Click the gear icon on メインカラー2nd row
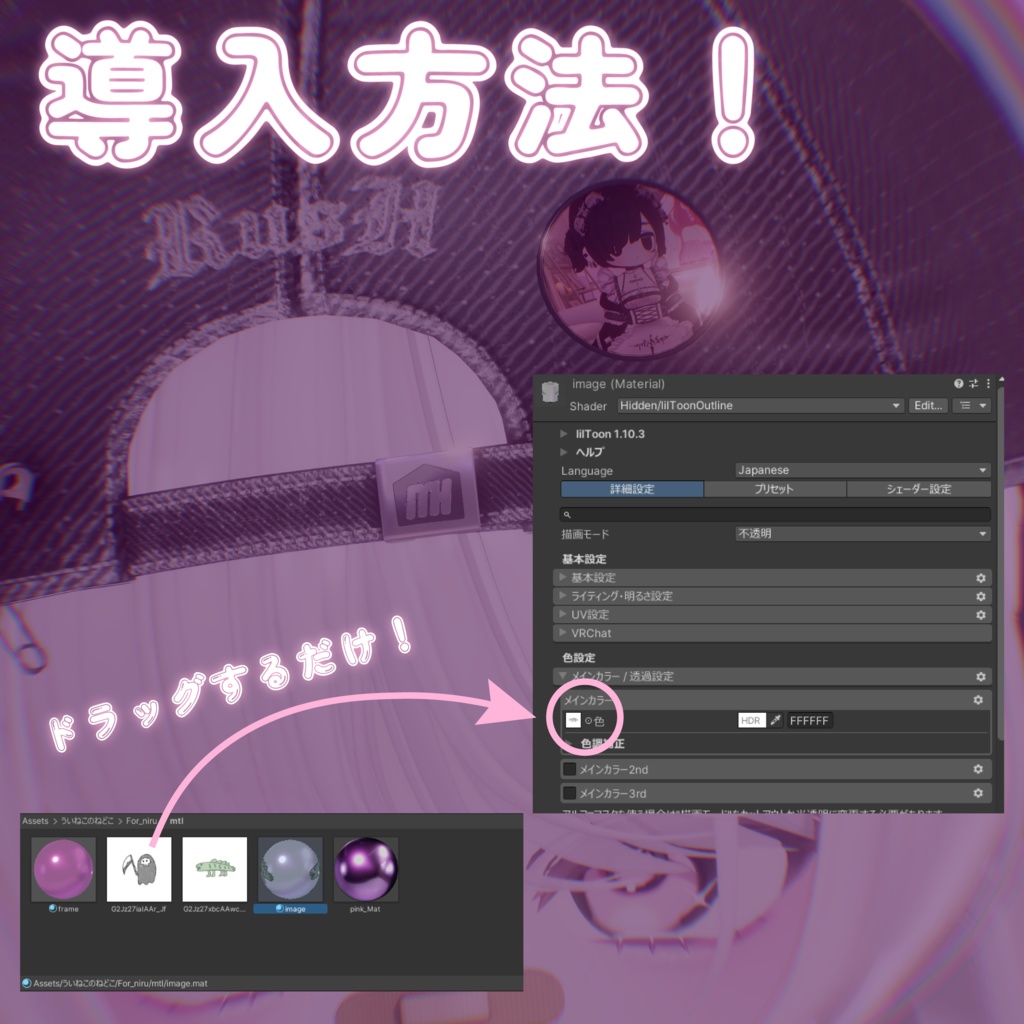 pyautogui.click(x=978, y=769)
